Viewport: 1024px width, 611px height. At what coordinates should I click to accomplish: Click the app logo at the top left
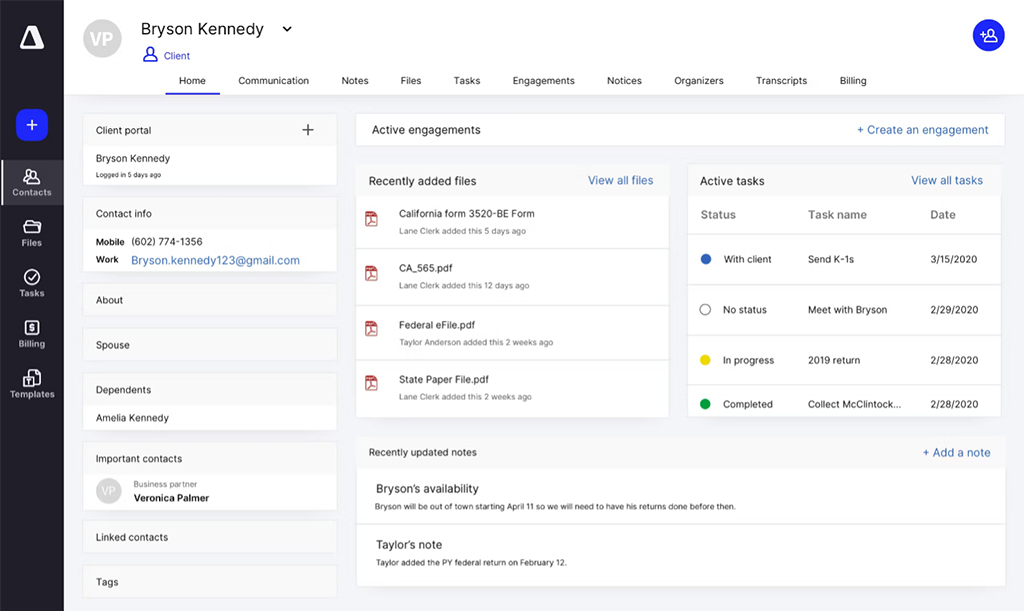click(31, 37)
